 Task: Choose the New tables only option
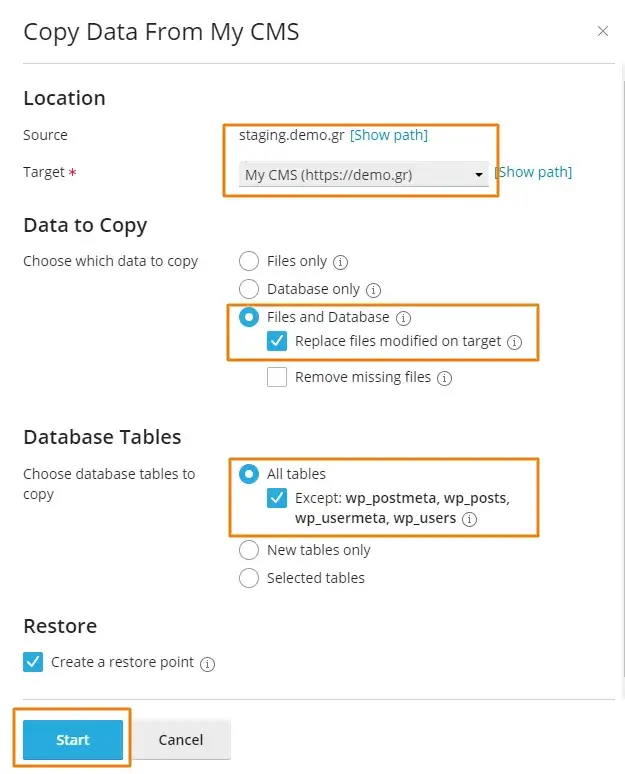[x=249, y=550]
